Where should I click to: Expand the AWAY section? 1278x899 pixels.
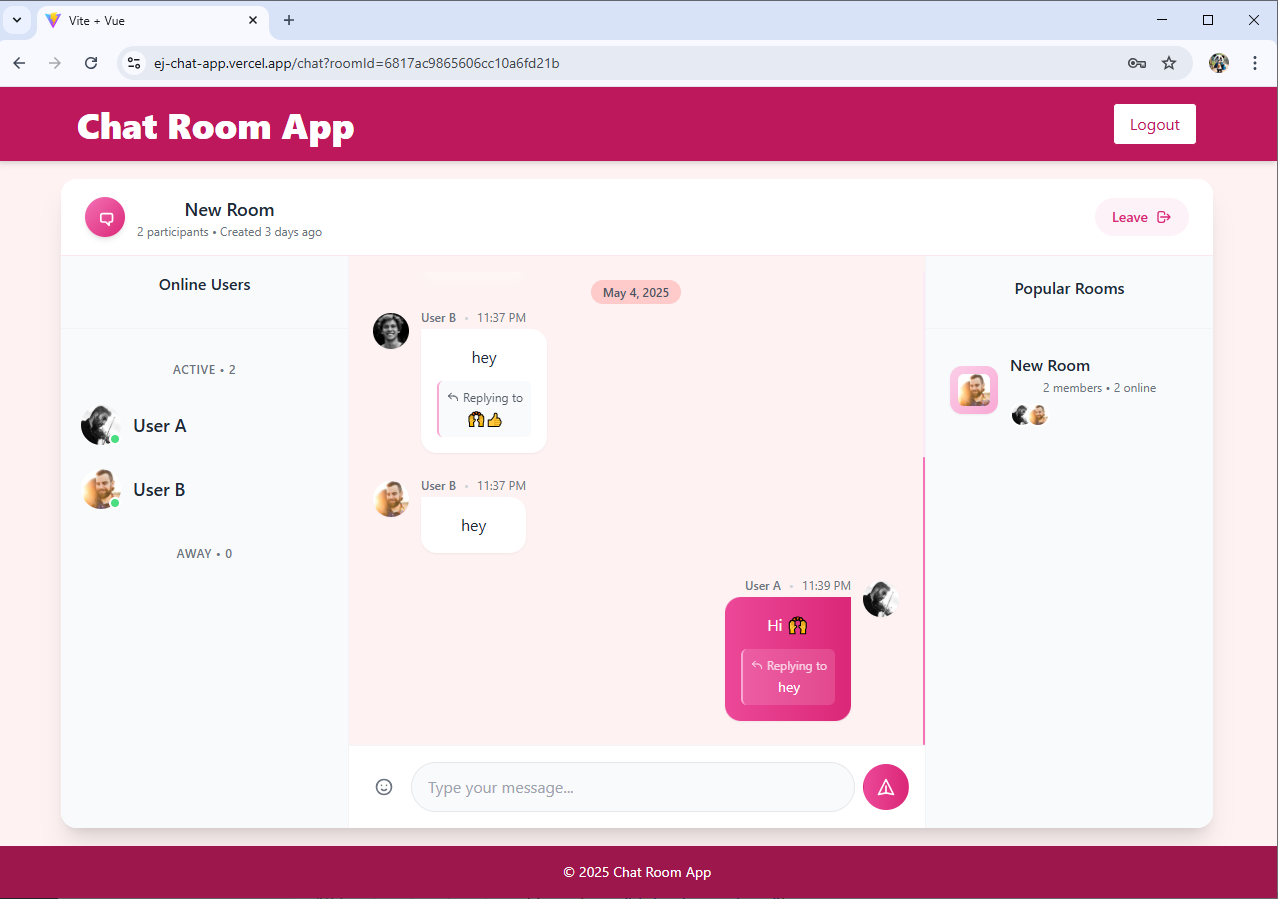(204, 553)
